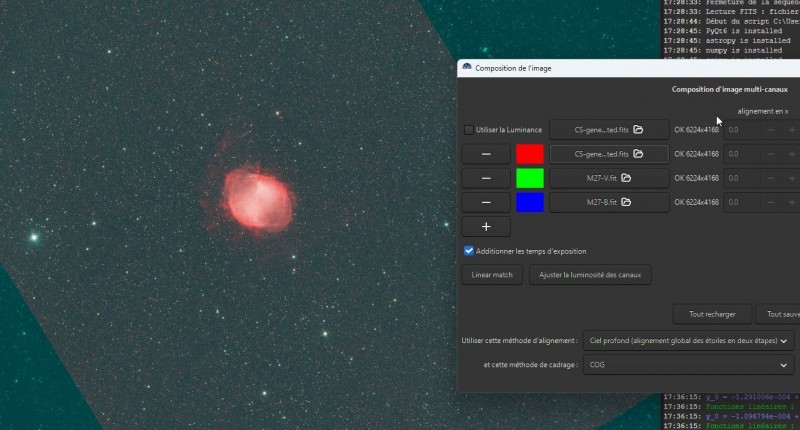Add a new channel layer with plus button

(486, 226)
